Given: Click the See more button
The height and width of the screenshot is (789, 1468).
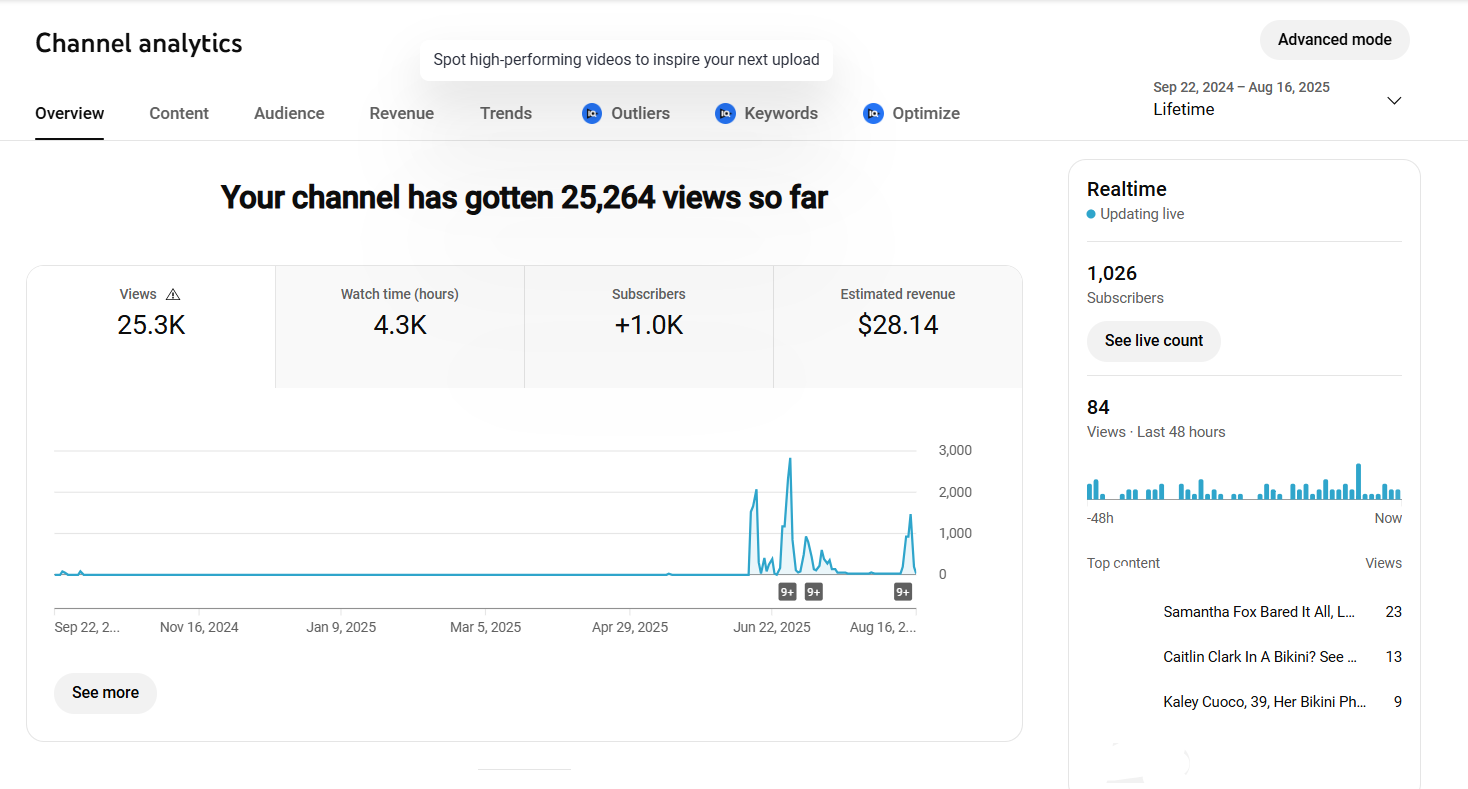Looking at the screenshot, I should click(105, 693).
